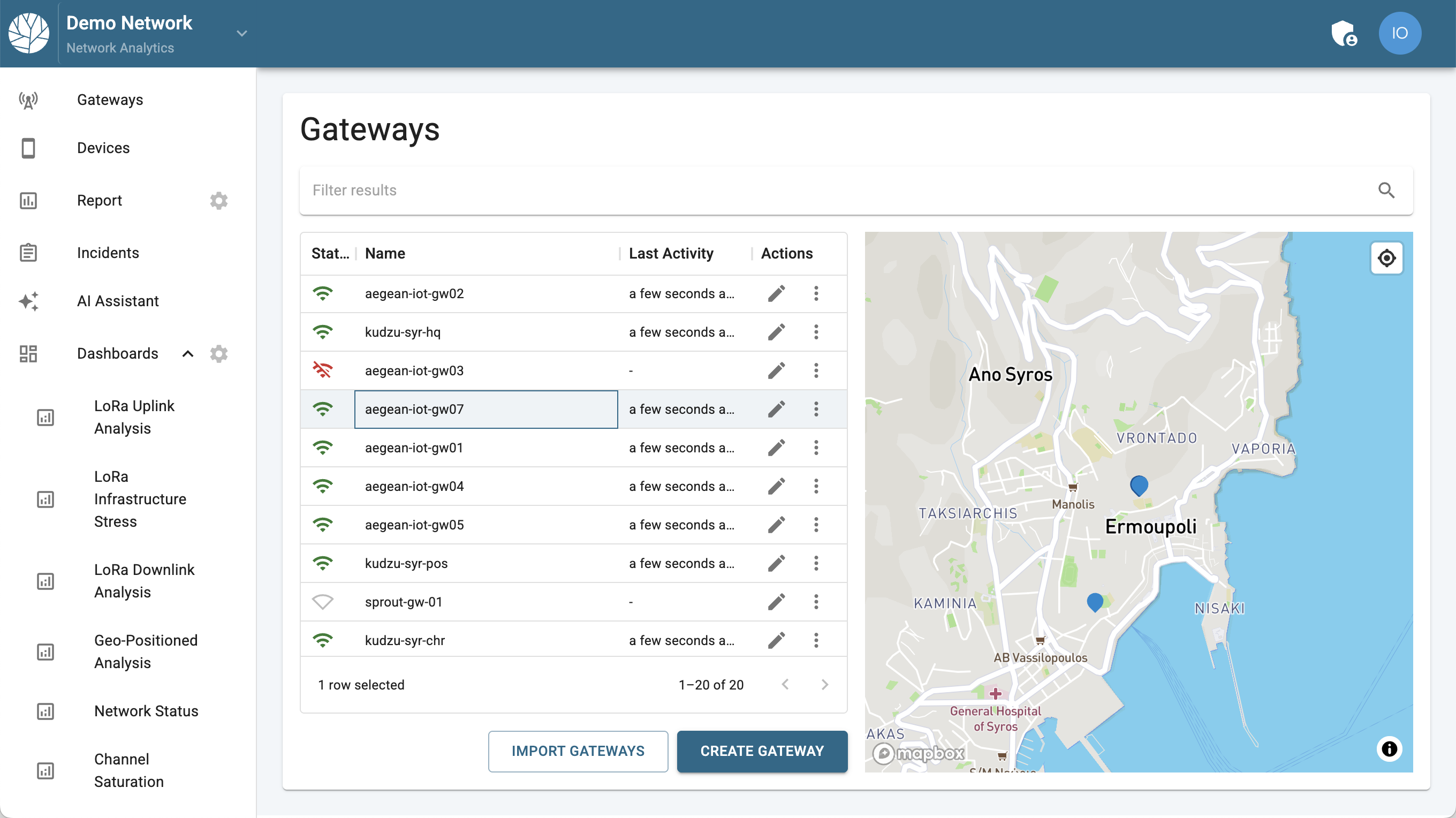Collapse the Dashboards section chevron
This screenshot has width=1456, height=818.
point(188,353)
